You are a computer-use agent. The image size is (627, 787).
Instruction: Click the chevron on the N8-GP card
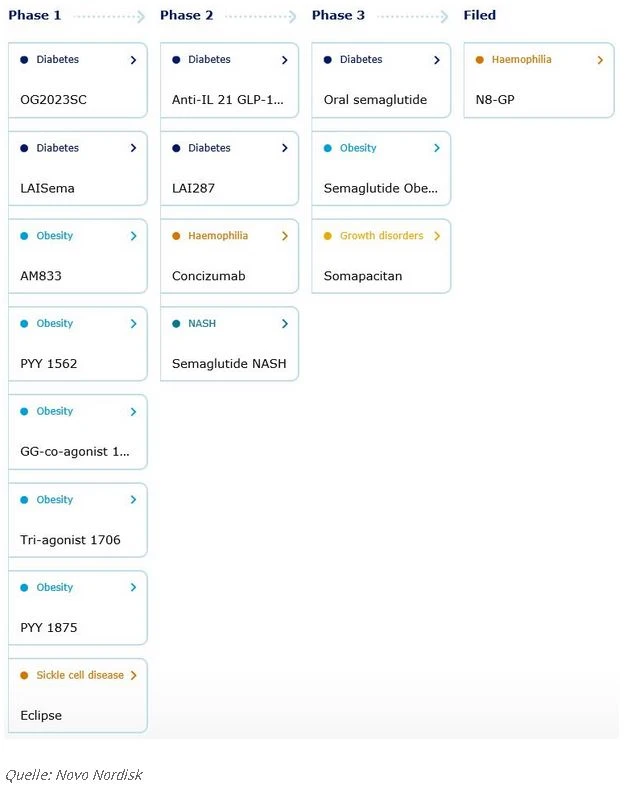[x=600, y=60]
